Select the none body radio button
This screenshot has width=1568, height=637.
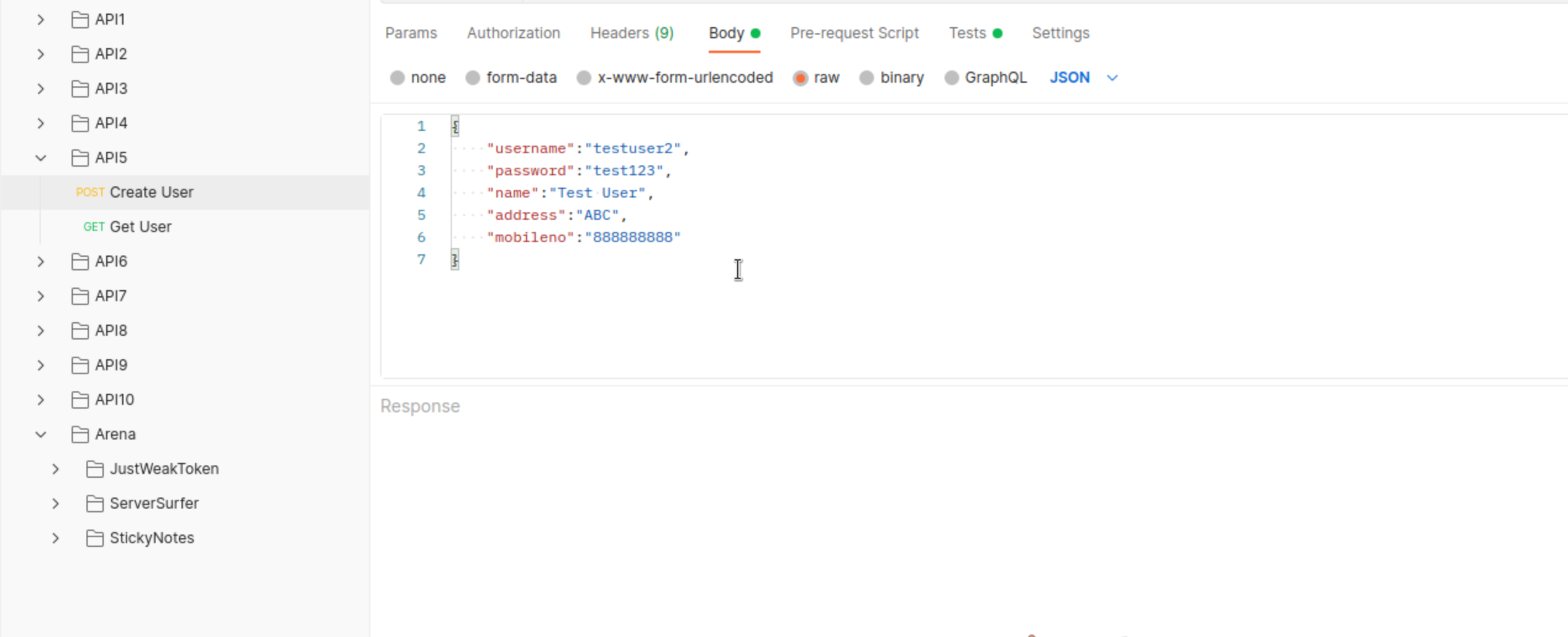click(x=398, y=78)
